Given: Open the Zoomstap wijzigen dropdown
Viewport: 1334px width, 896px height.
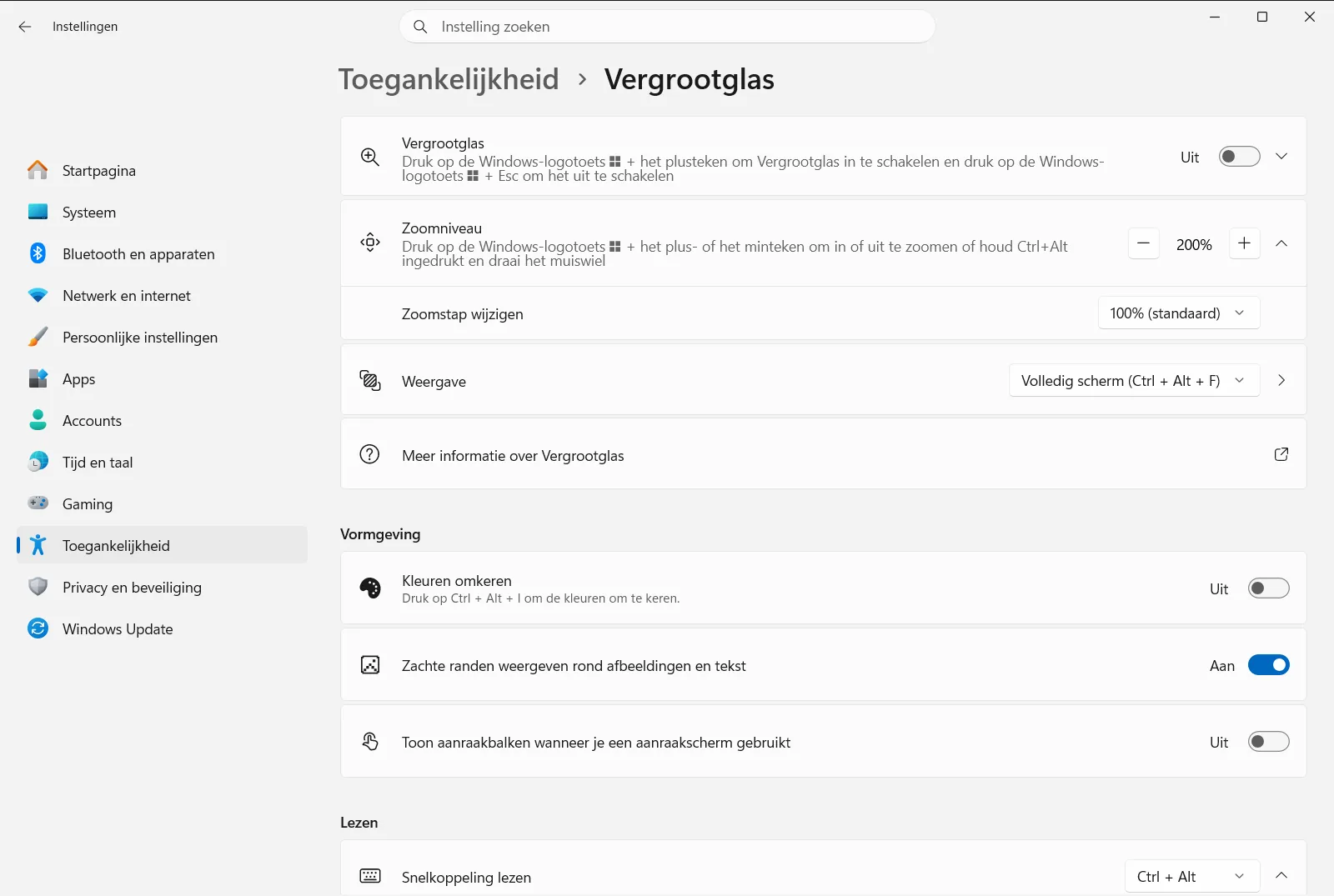Looking at the screenshot, I should coord(1178,313).
